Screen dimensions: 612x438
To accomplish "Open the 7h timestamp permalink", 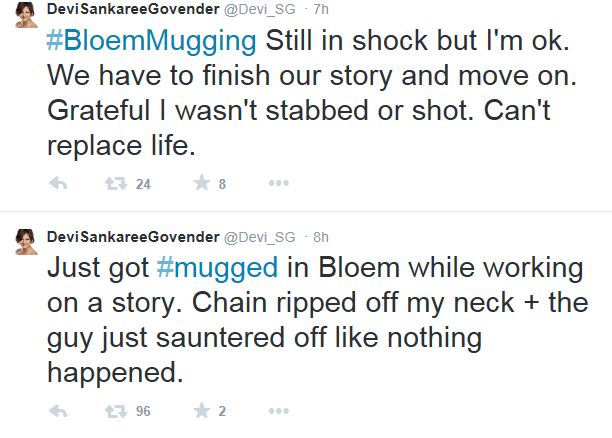I will [x=321, y=9].
